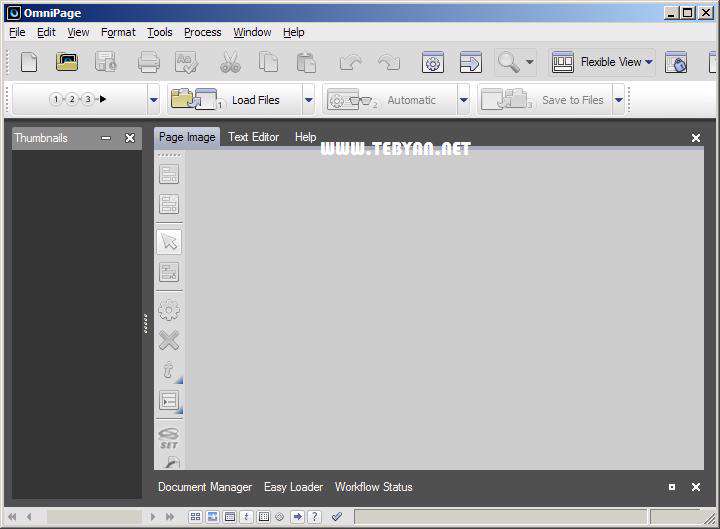Click the page number field in status bar

point(94,517)
